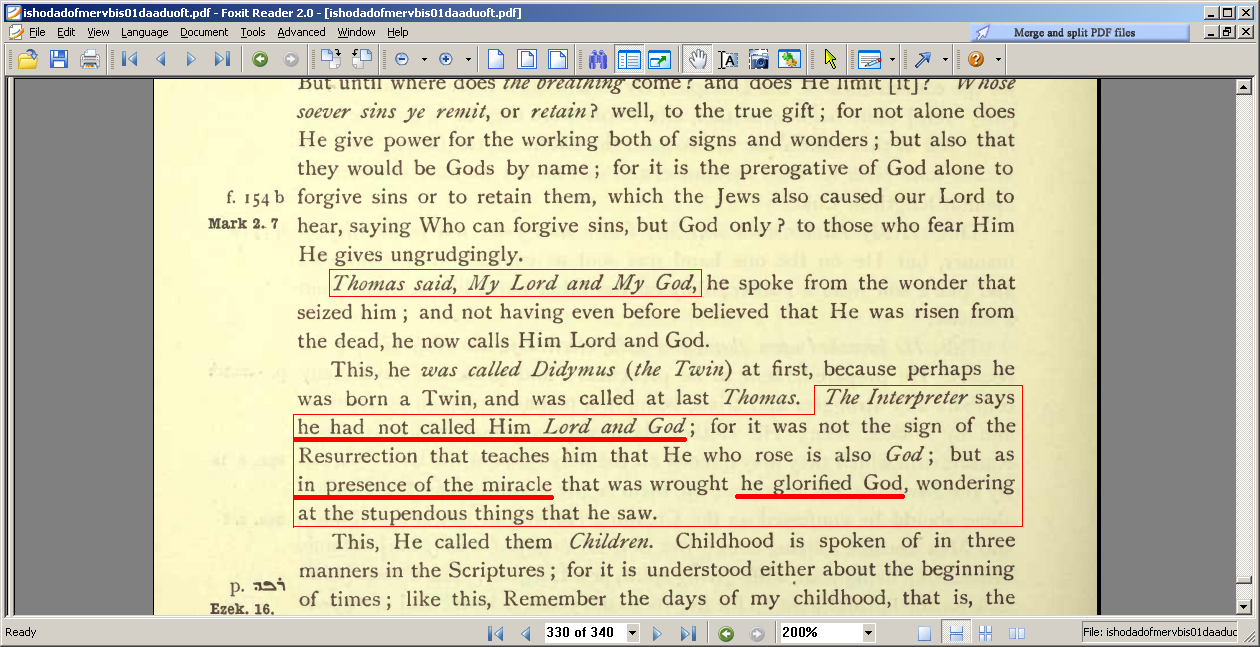
Task: Expand the Zoom Out tool dropdown arrow
Action: click(424, 59)
